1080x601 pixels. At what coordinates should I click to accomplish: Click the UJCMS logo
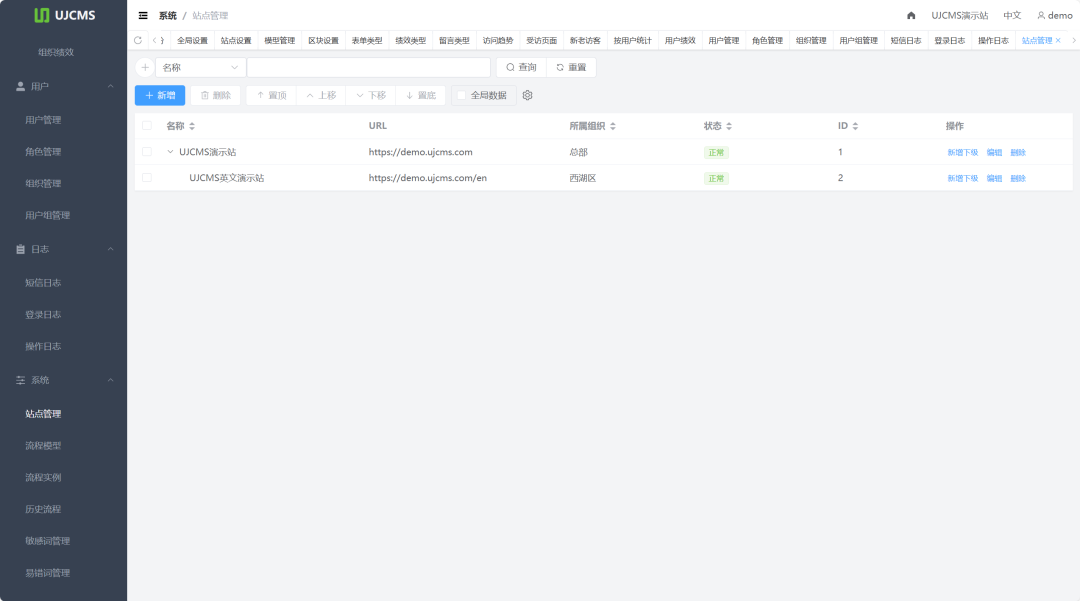[64, 15]
